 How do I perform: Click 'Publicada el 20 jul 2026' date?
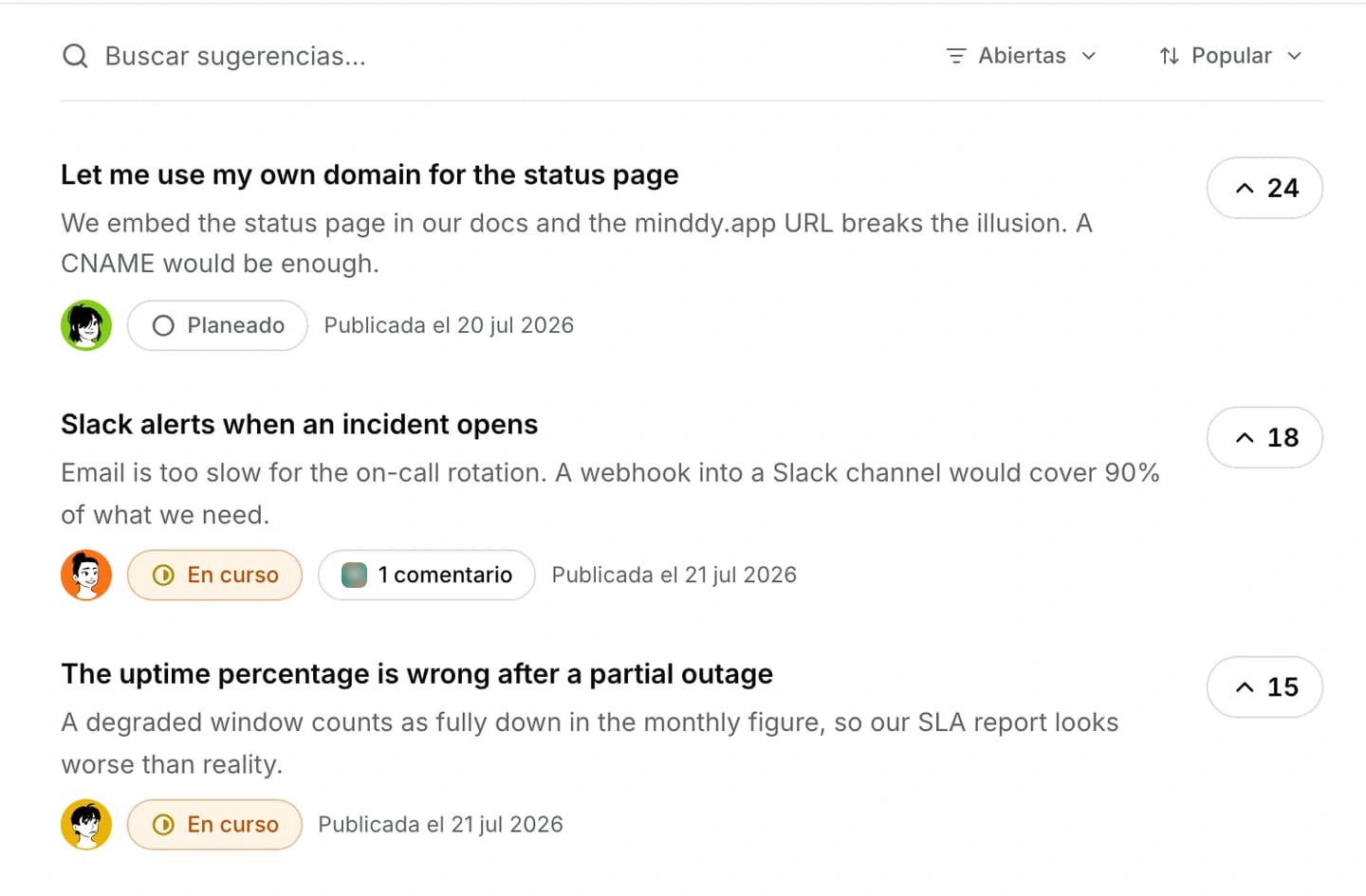pos(449,325)
